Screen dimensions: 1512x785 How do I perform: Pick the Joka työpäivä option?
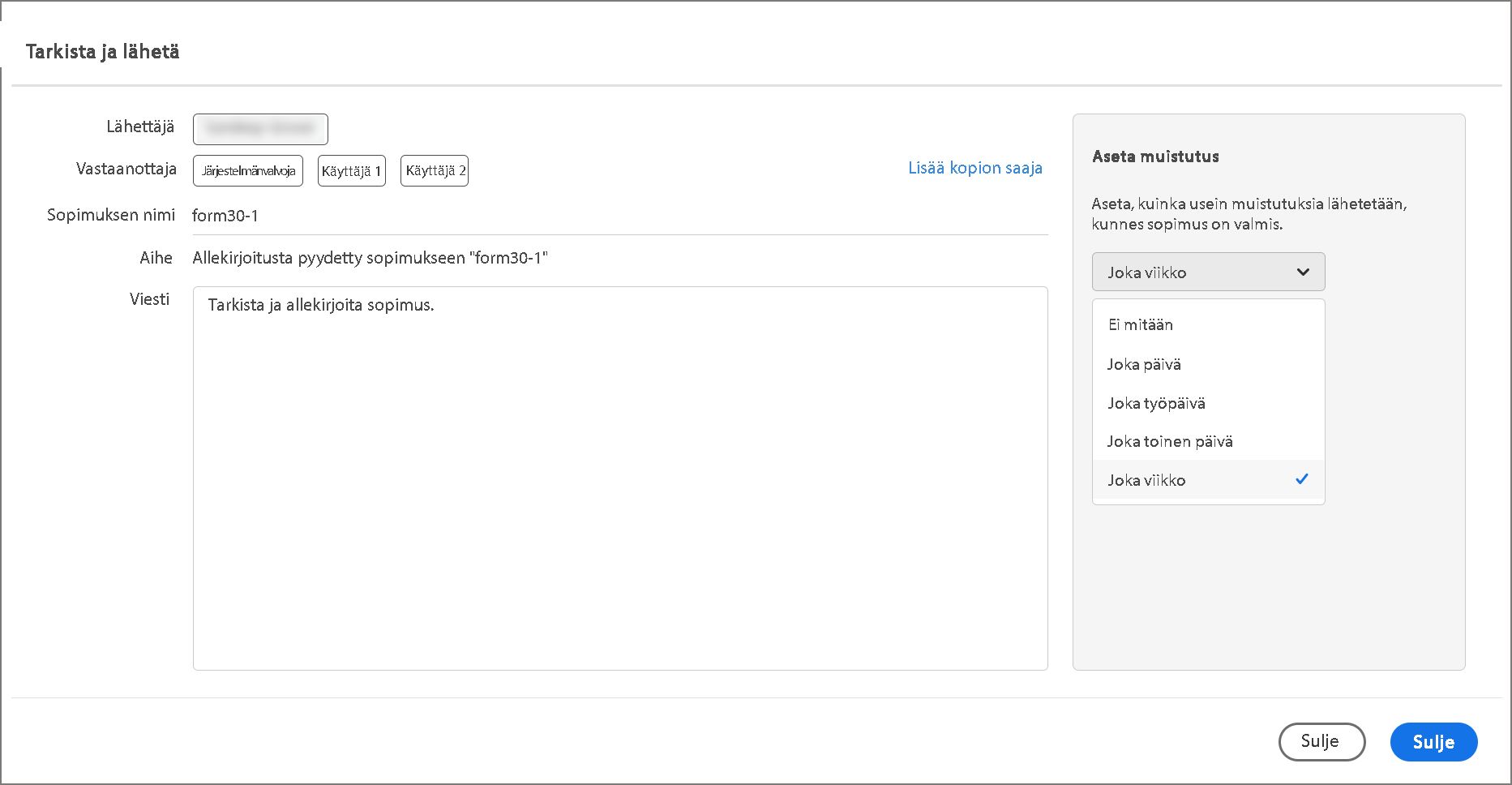click(x=1156, y=403)
